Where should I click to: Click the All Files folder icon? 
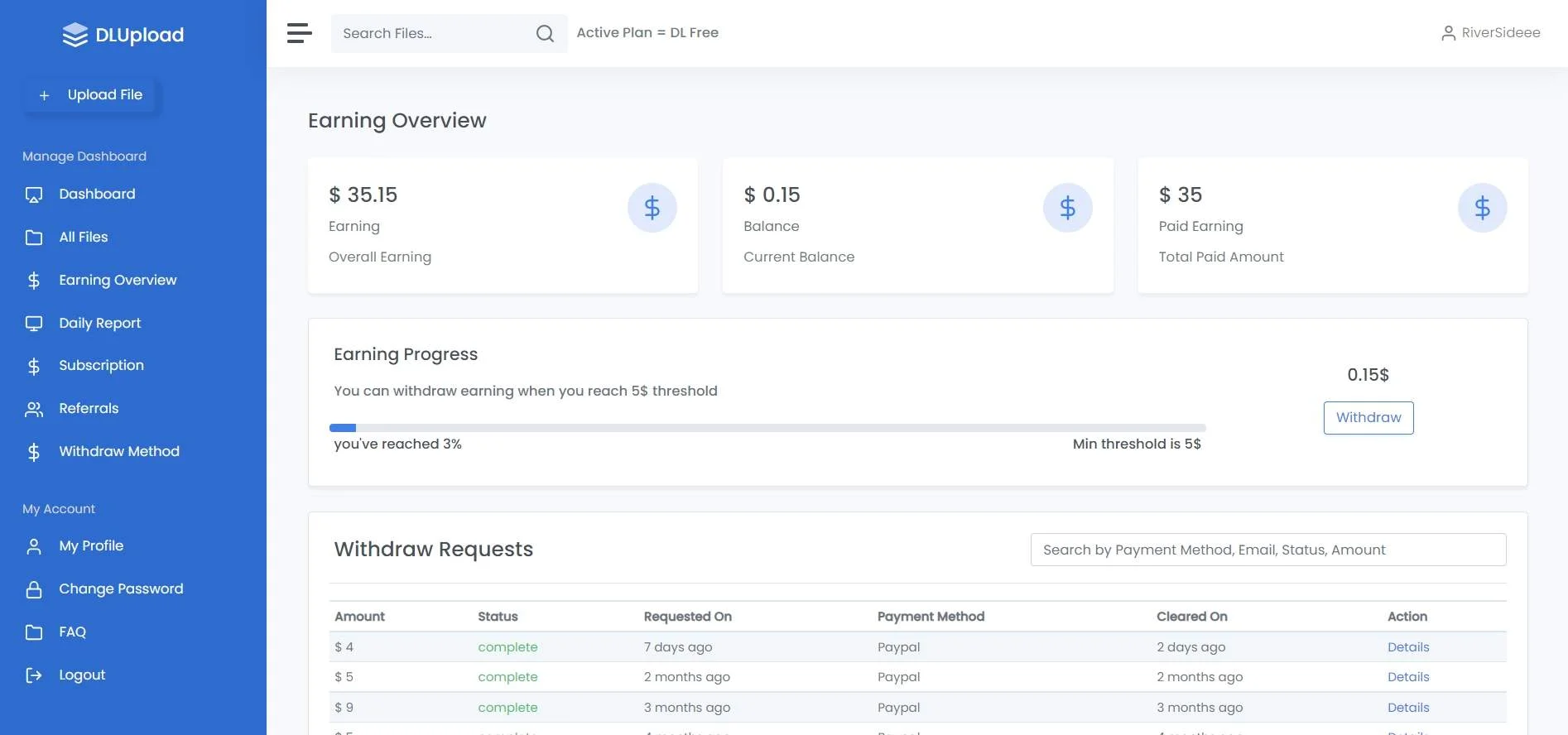[34, 238]
